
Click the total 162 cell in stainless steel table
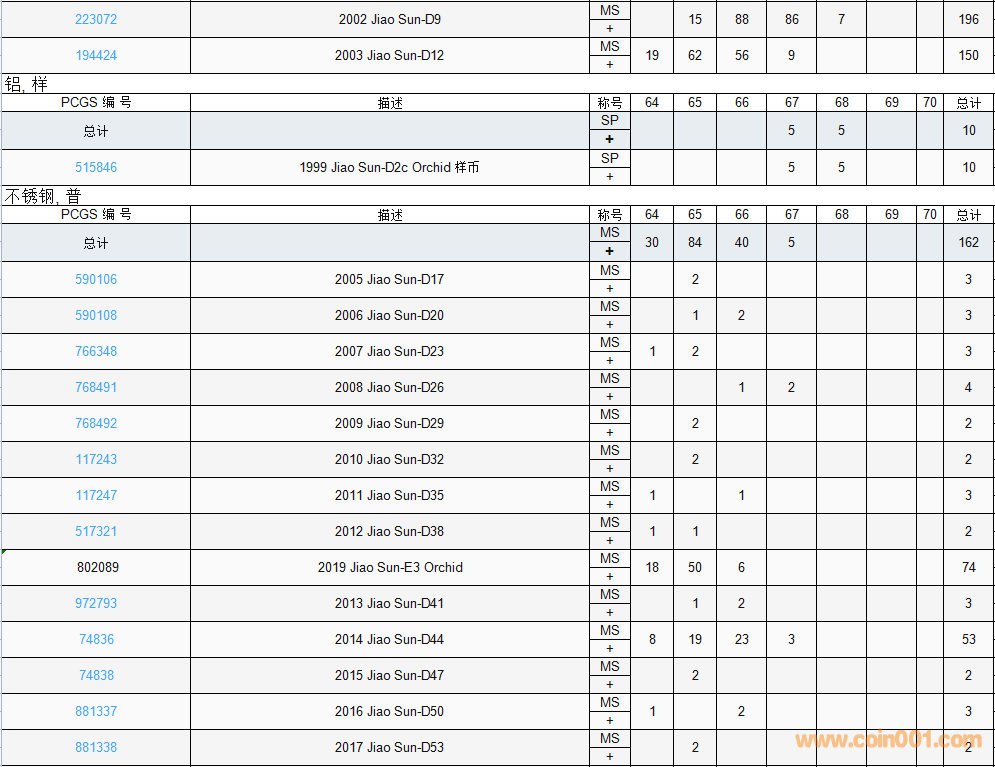[x=968, y=242]
